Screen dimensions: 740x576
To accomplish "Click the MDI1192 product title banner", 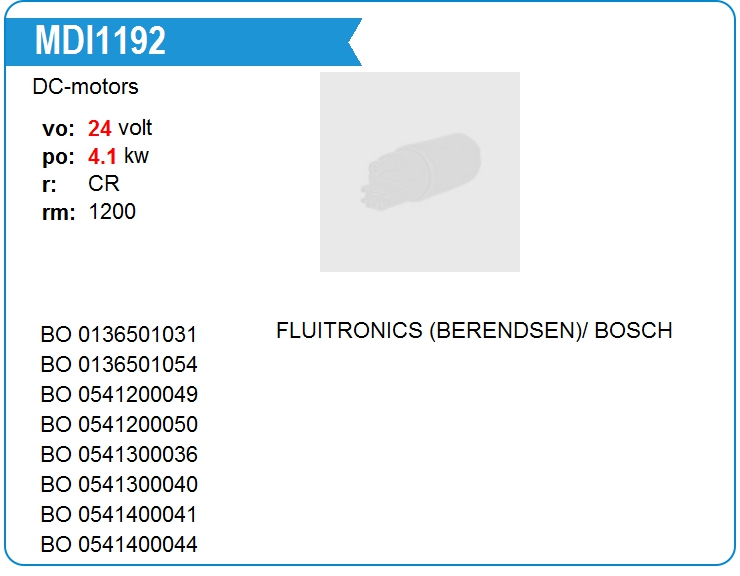I will 100,41.
